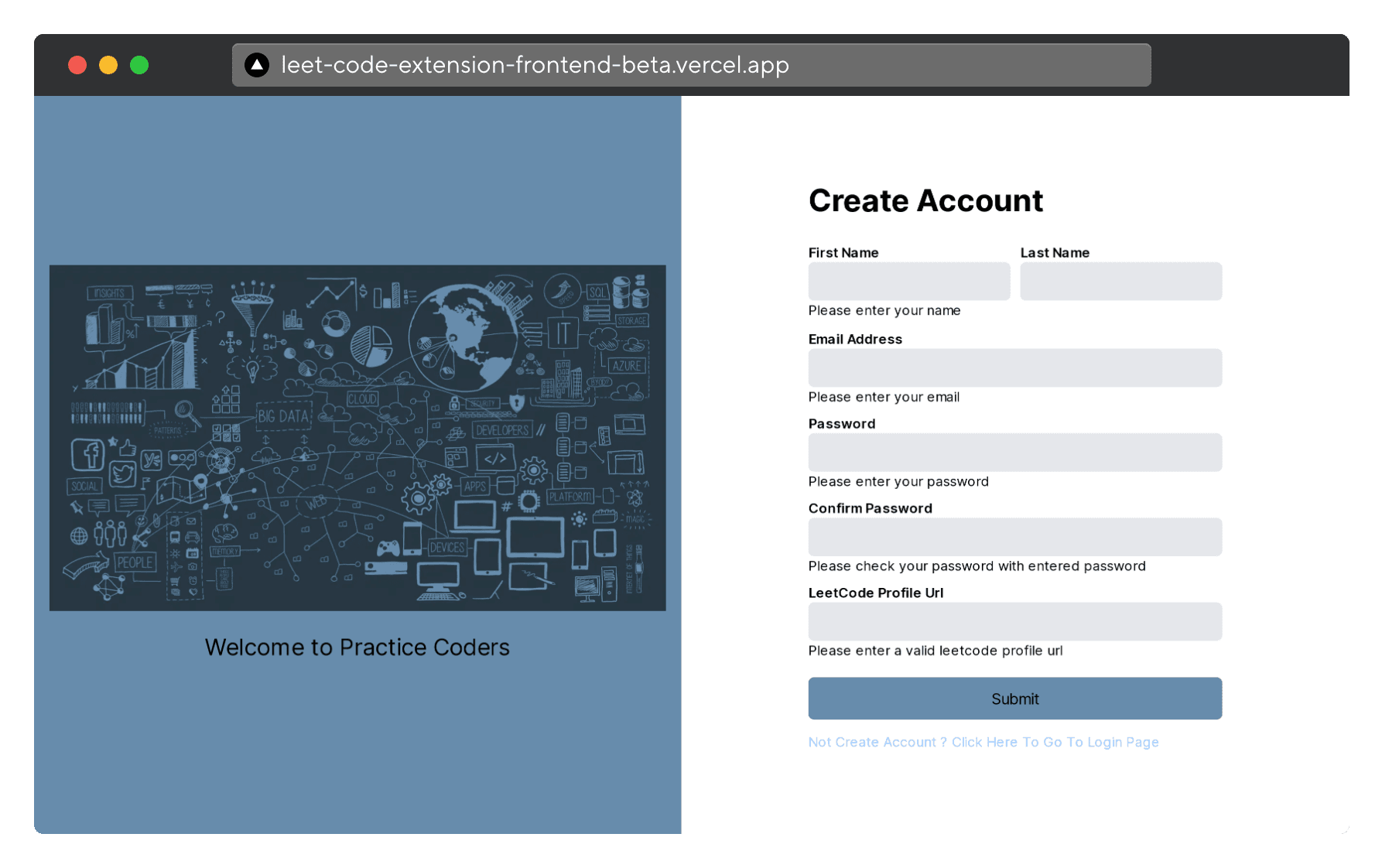Click the yellow minimize button of the window
This screenshot has height=868, width=1382.
coord(108,65)
